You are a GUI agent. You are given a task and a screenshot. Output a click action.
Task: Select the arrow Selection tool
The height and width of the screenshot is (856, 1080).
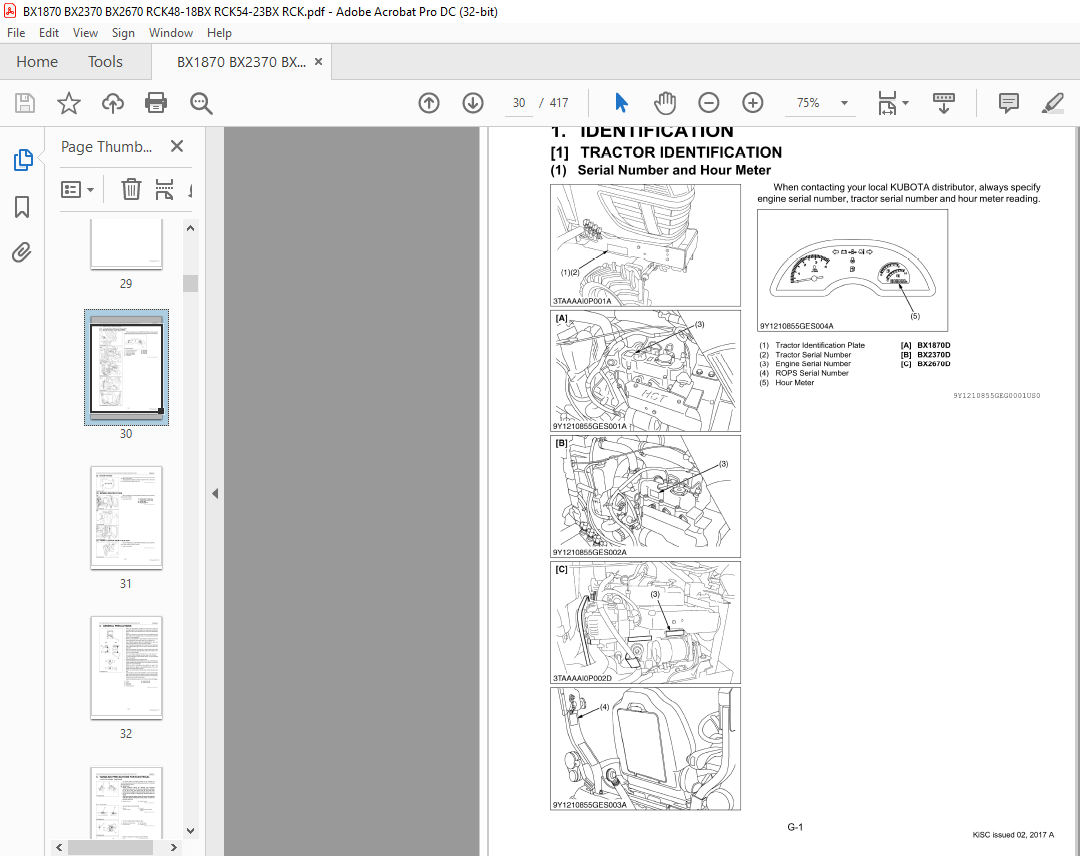(621, 103)
